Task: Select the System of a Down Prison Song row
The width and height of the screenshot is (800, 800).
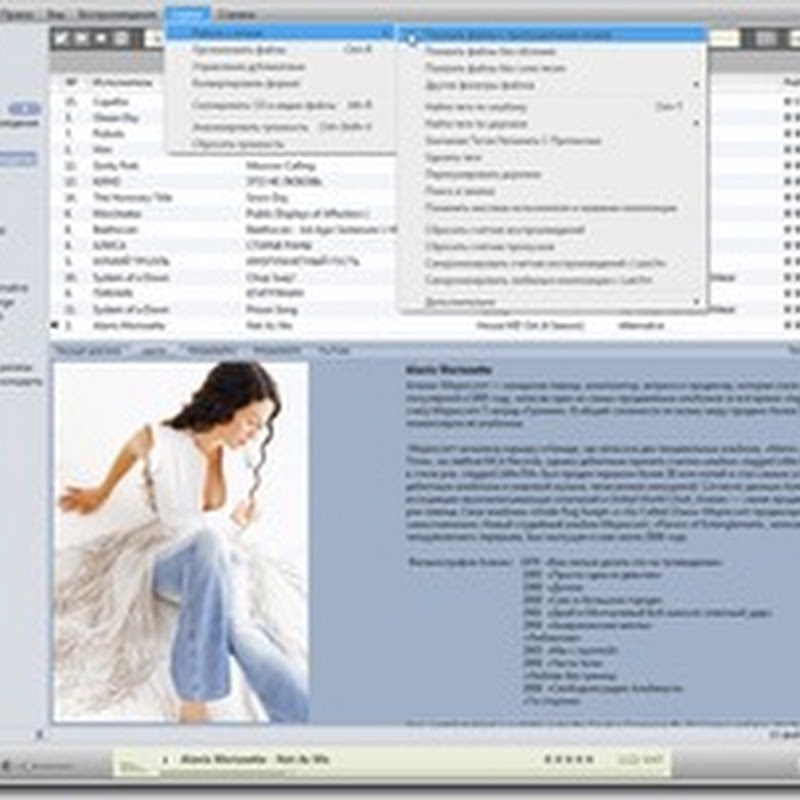Action: pyautogui.click(x=224, y=310)
